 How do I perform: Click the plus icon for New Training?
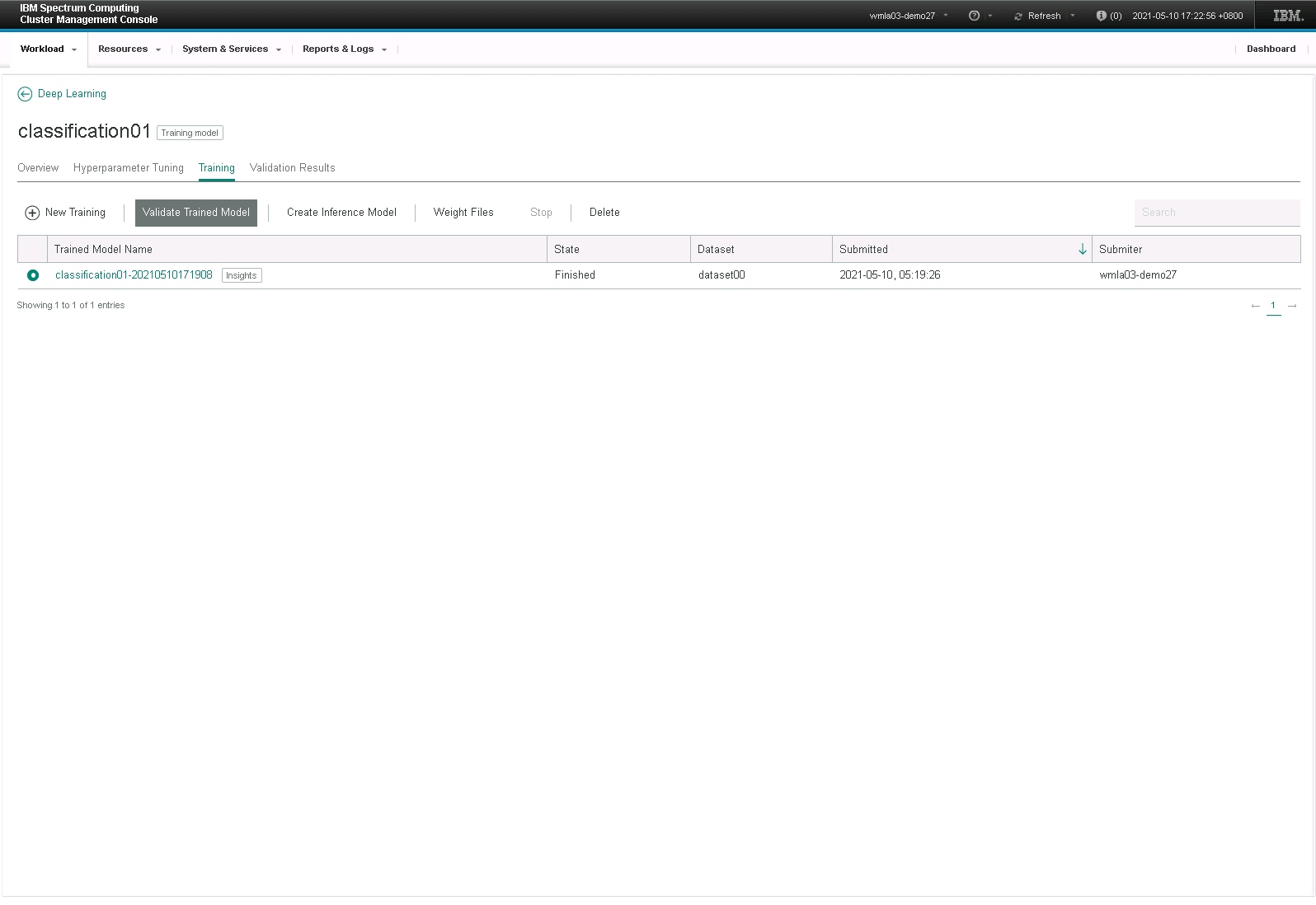[32, 213]
